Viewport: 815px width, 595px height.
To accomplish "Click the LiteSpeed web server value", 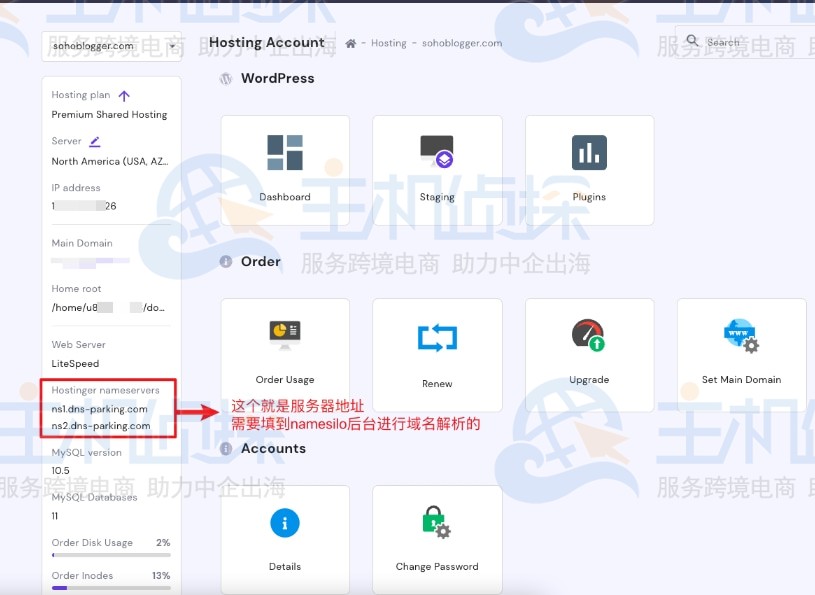I will [x=75, y=364].
